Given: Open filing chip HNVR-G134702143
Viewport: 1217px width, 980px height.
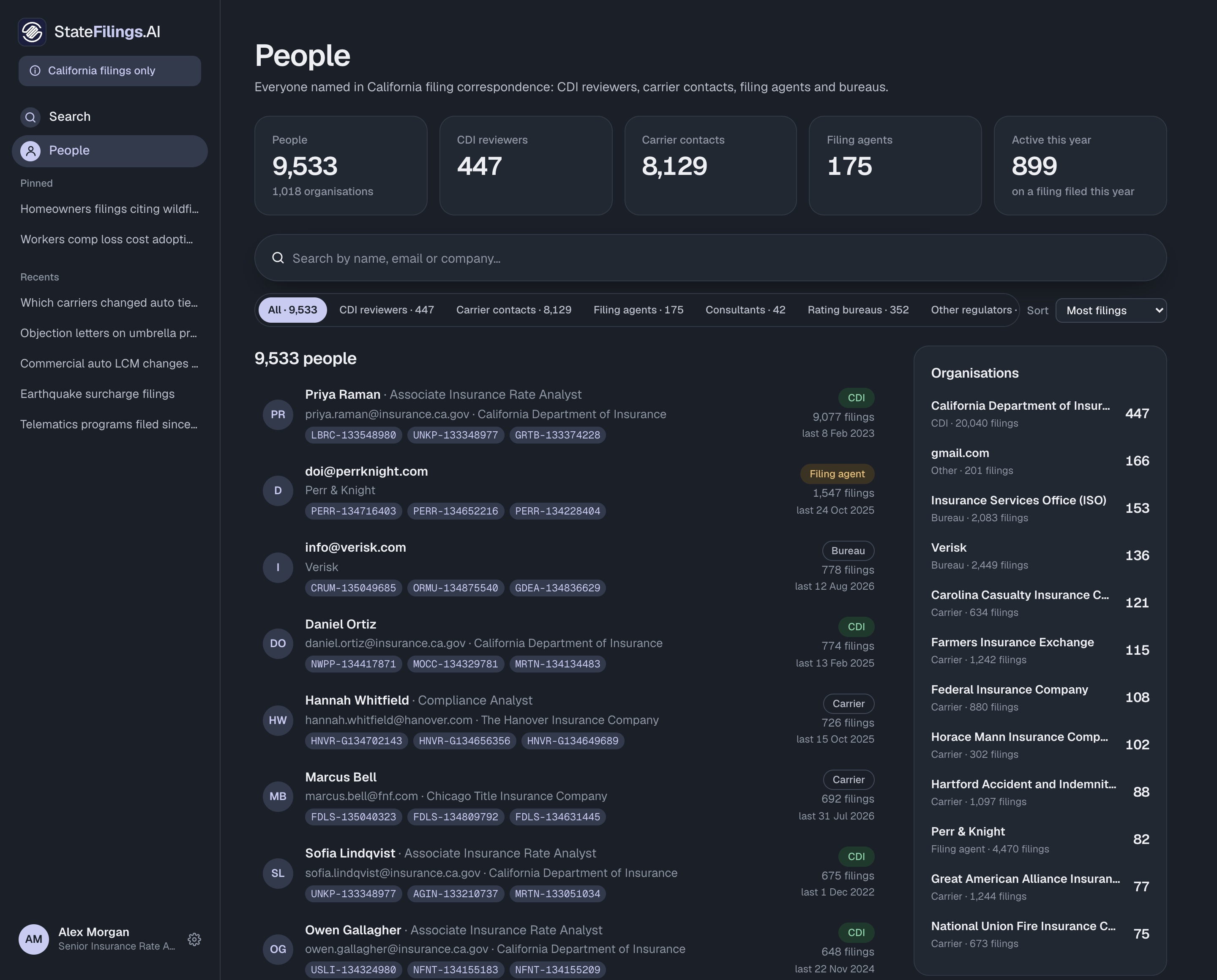Looking at the screenshot, I should pyautogui.click(x=356, y=740).
